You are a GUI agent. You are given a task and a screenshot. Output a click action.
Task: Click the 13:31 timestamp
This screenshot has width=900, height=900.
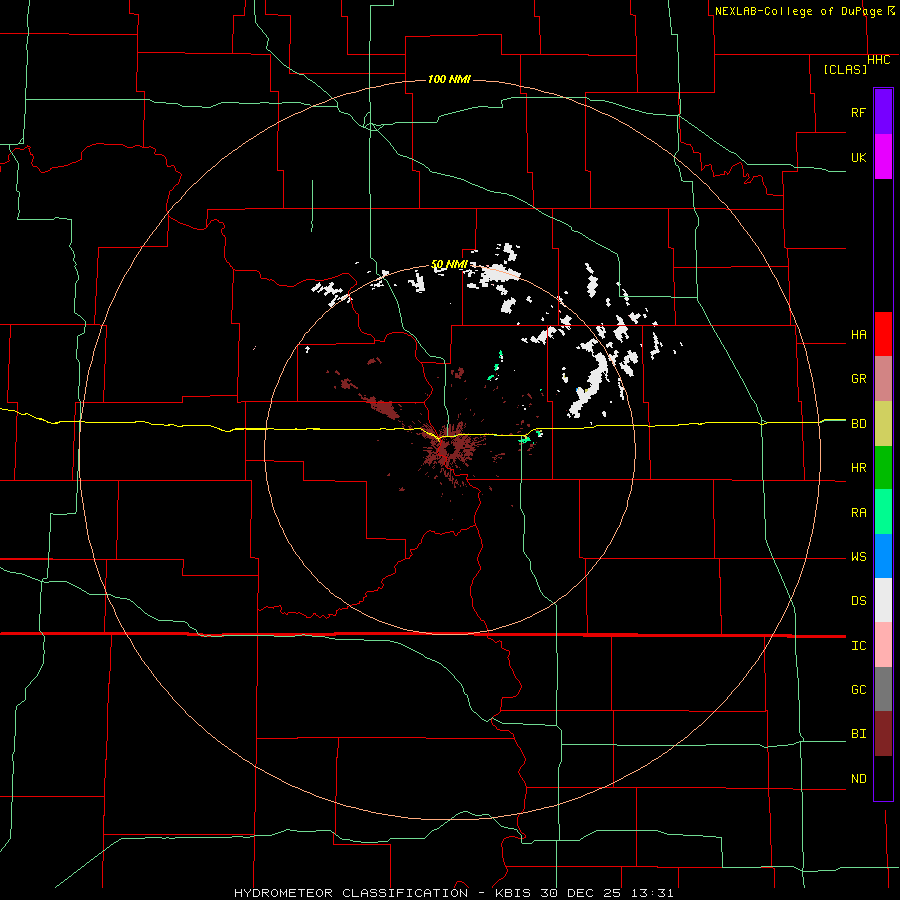tap(654, 893)
